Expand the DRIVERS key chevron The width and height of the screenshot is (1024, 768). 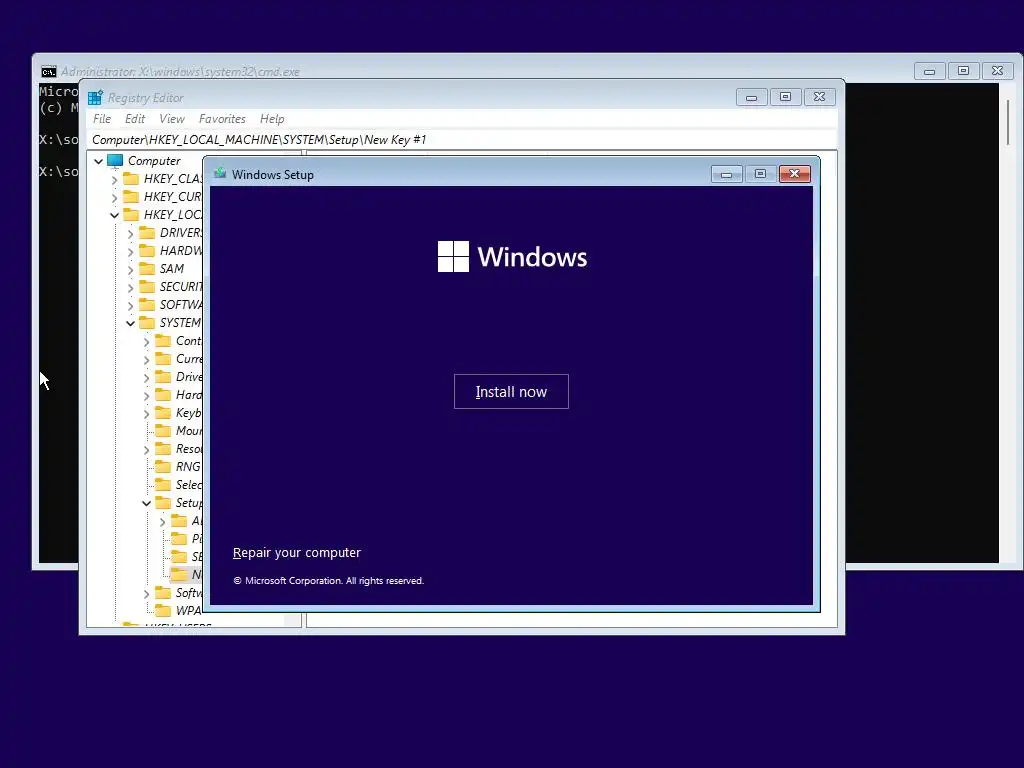(131, 233)
